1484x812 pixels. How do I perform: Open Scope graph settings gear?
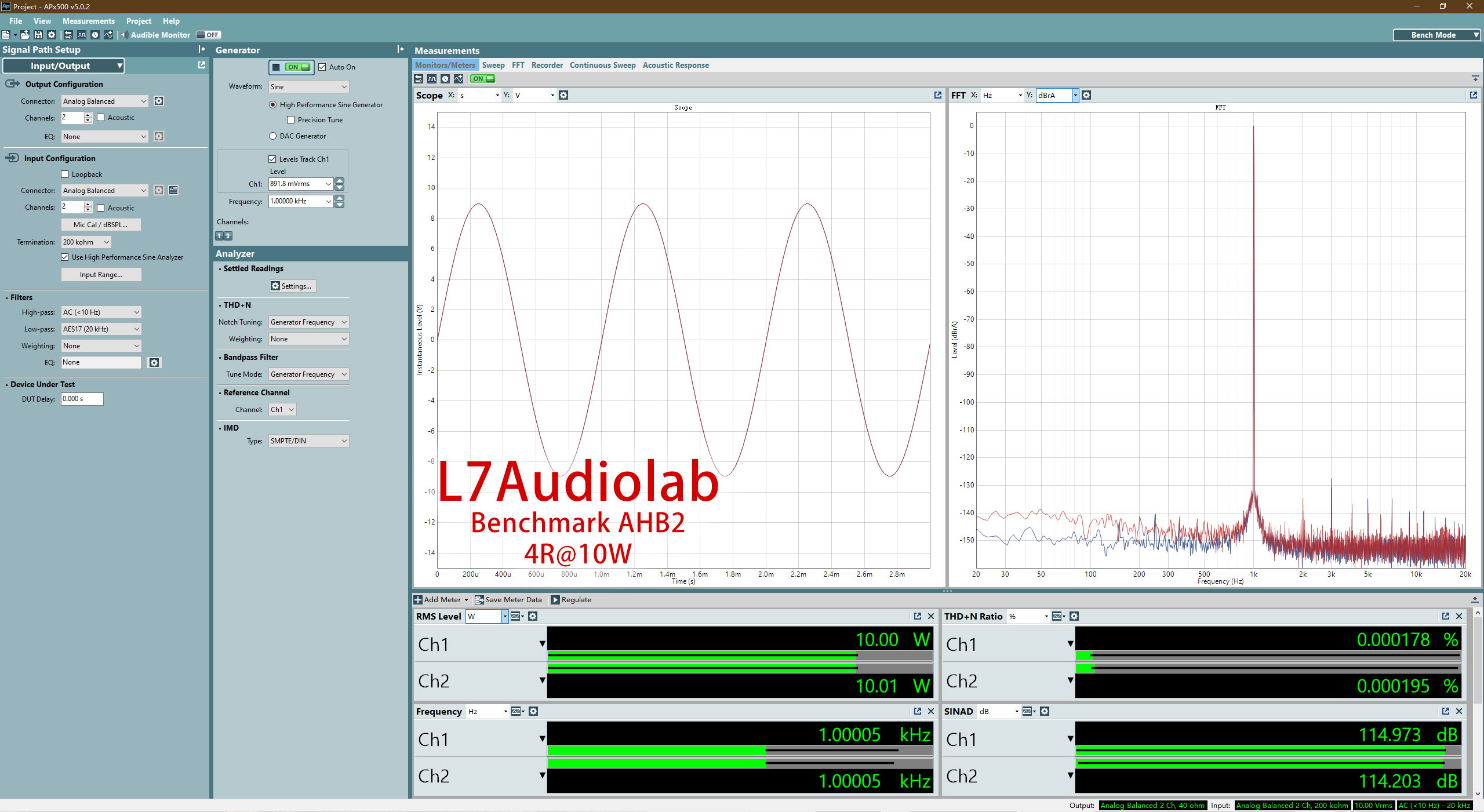tap(563, 95)
